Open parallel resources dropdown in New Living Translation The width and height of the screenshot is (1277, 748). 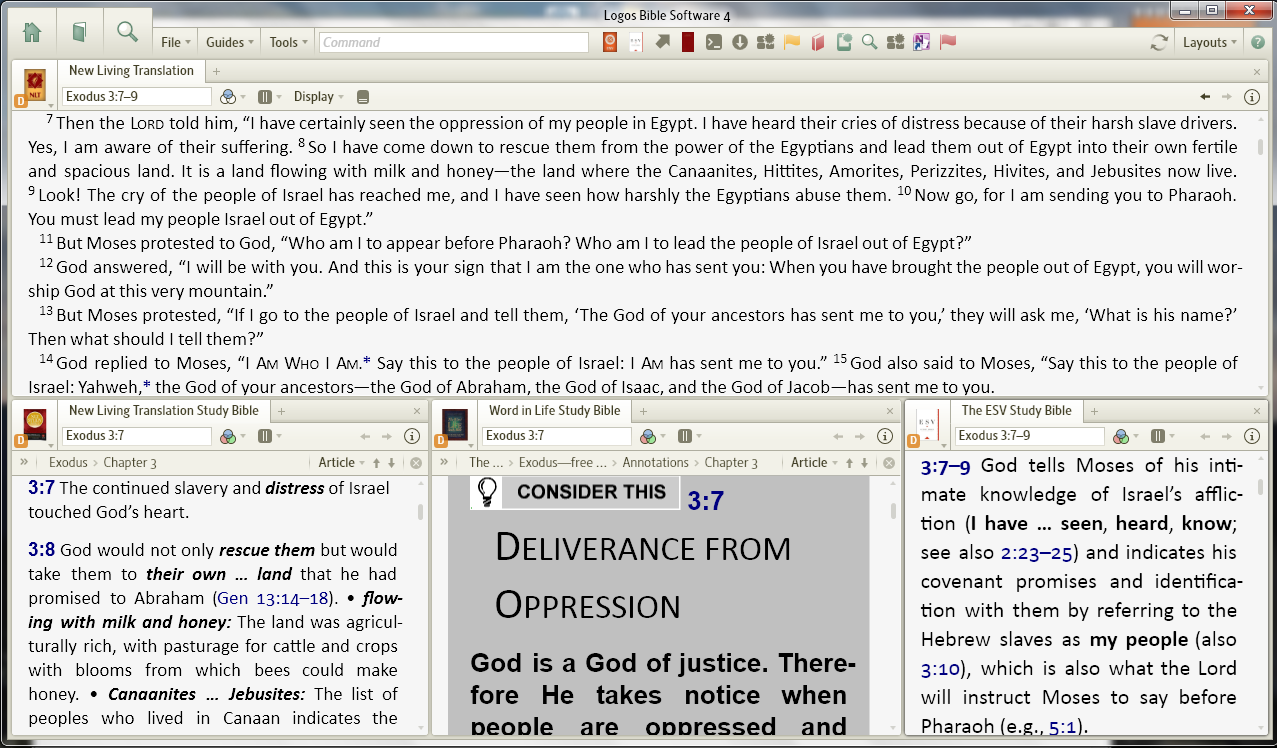click(x=269, y=97)
